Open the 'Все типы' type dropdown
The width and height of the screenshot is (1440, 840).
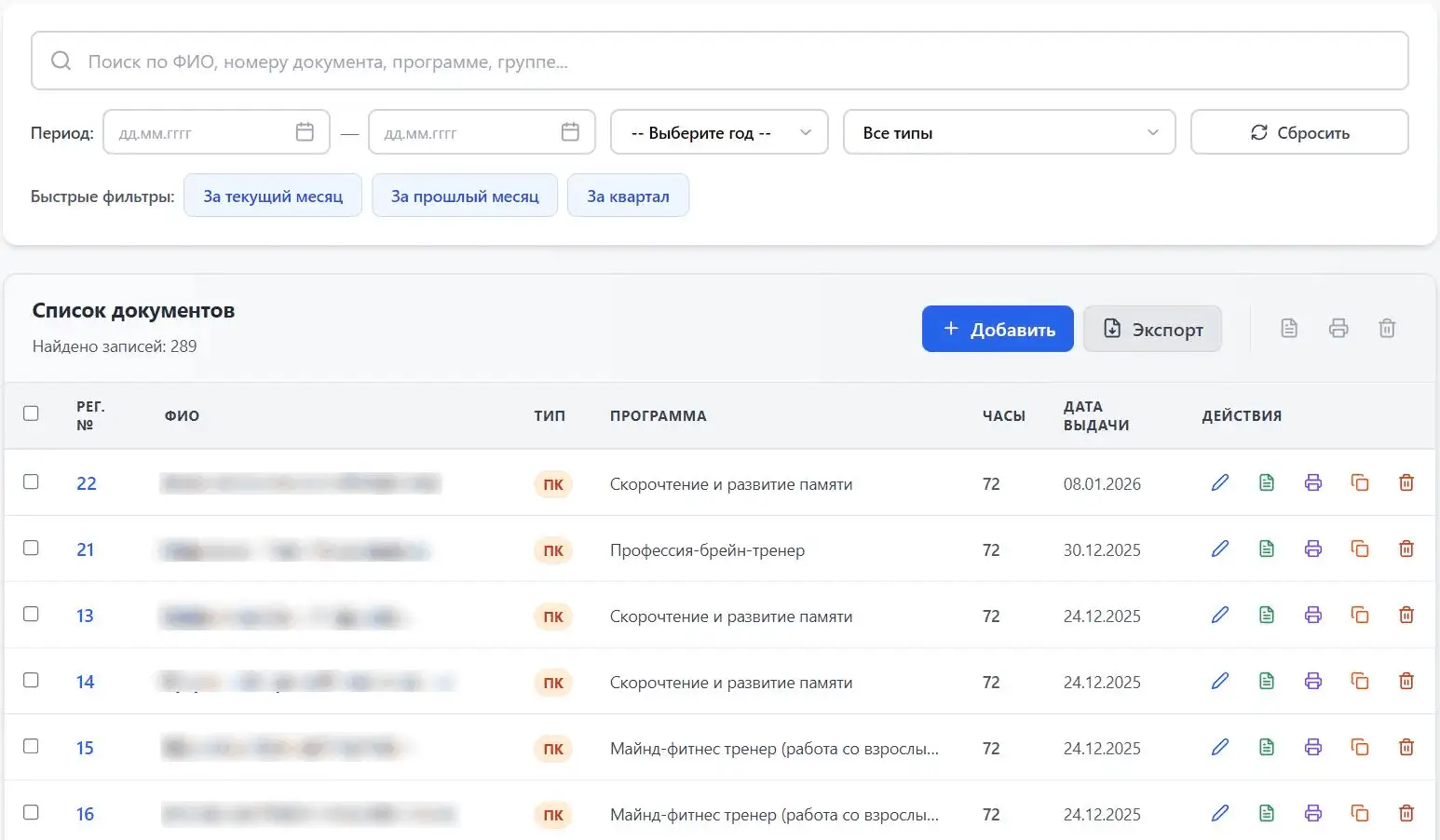point(1009,132)
